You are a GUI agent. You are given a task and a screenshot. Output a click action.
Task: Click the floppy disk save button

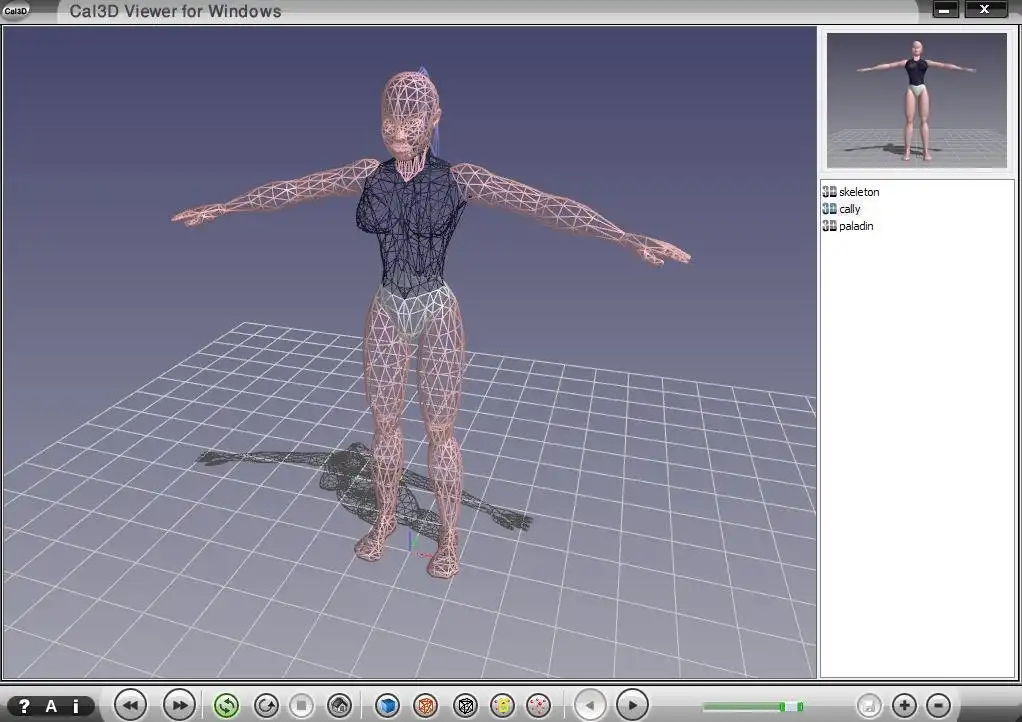tap(869, 706)
